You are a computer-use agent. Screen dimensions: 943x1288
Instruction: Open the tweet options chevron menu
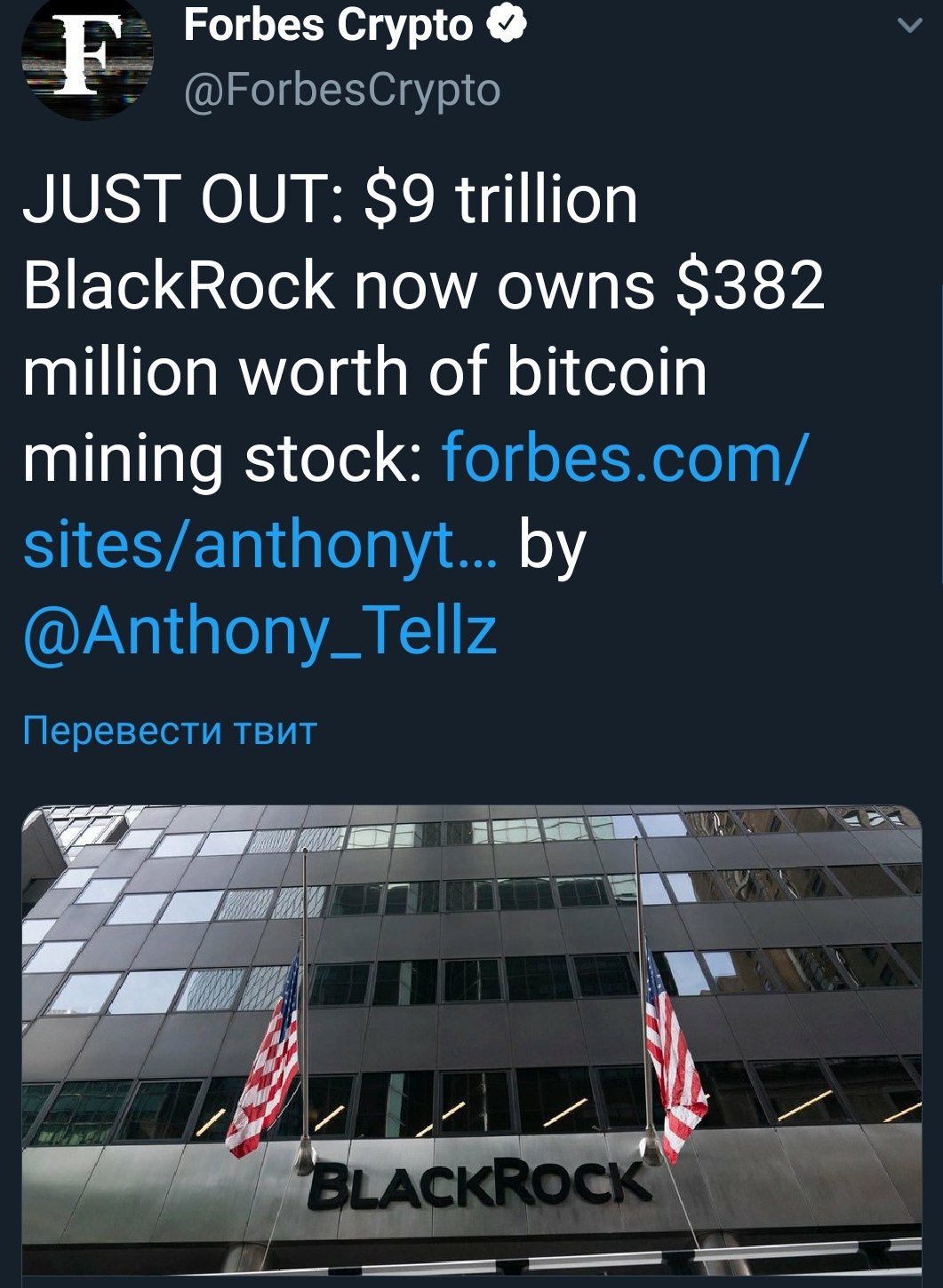tap(909, 27)
